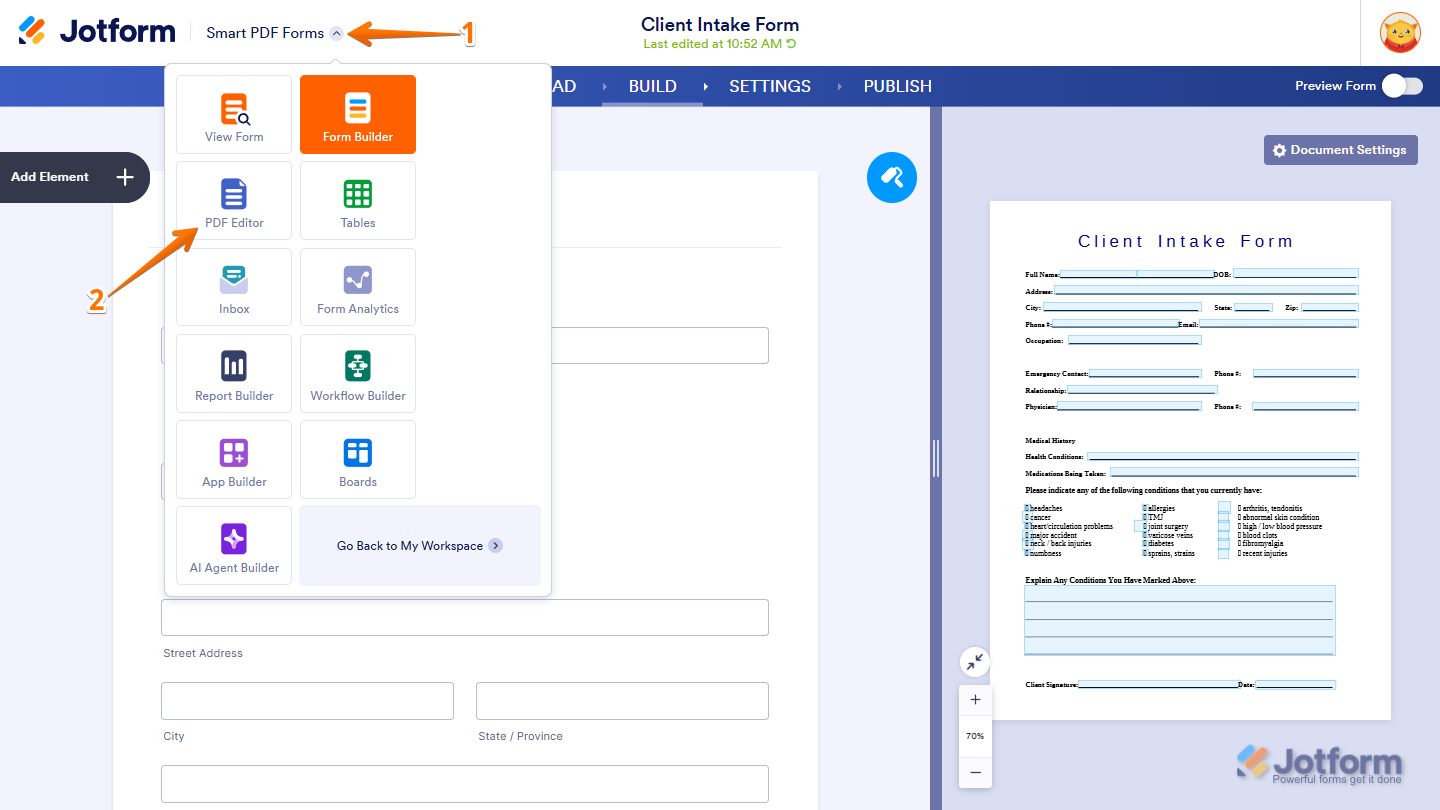The image size is (1440, 810).
Task: Open View Form from the product menu
Action: click(234, 115)
